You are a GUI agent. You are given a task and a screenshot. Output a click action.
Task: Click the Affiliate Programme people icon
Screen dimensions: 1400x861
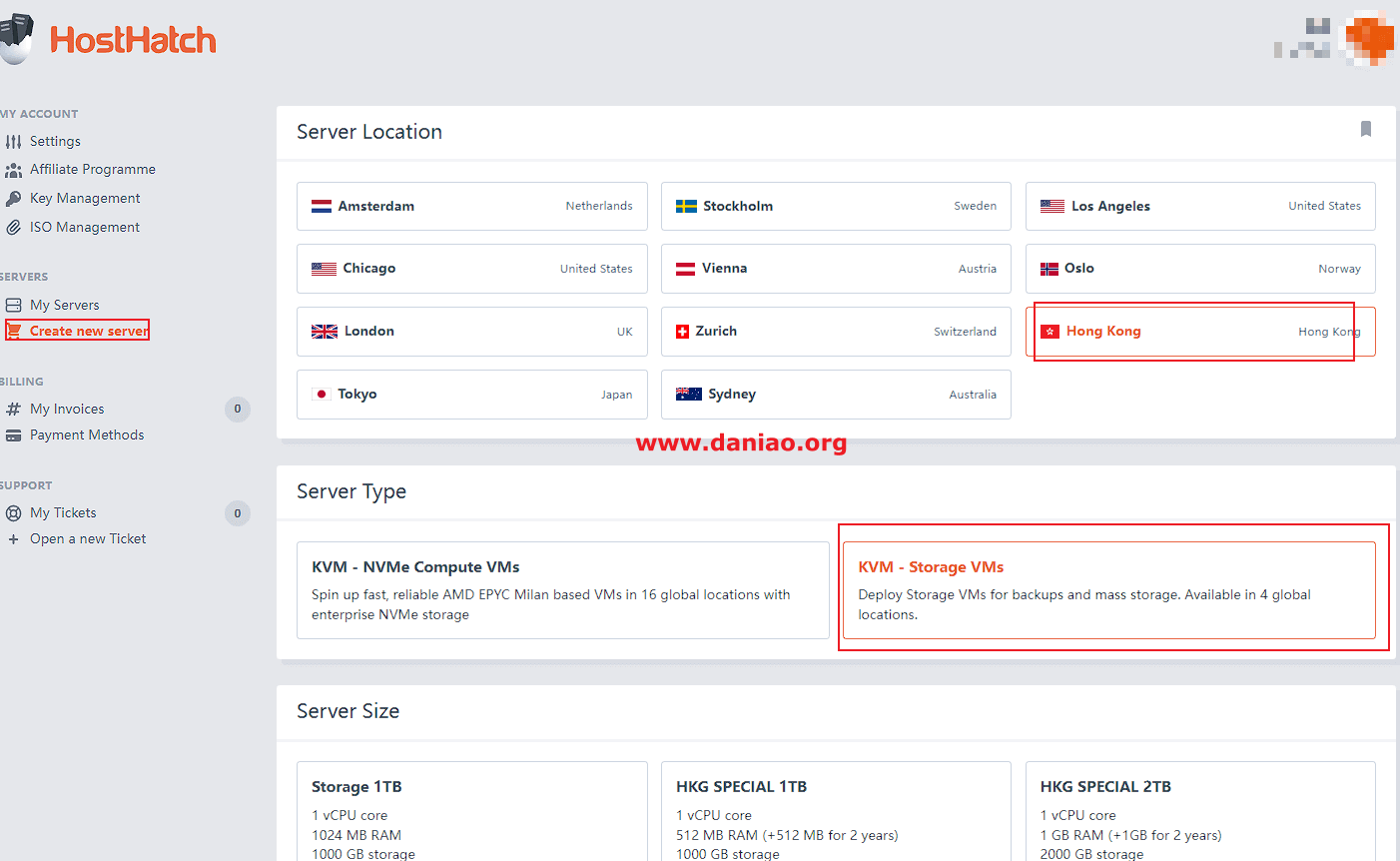click(13, 170)
